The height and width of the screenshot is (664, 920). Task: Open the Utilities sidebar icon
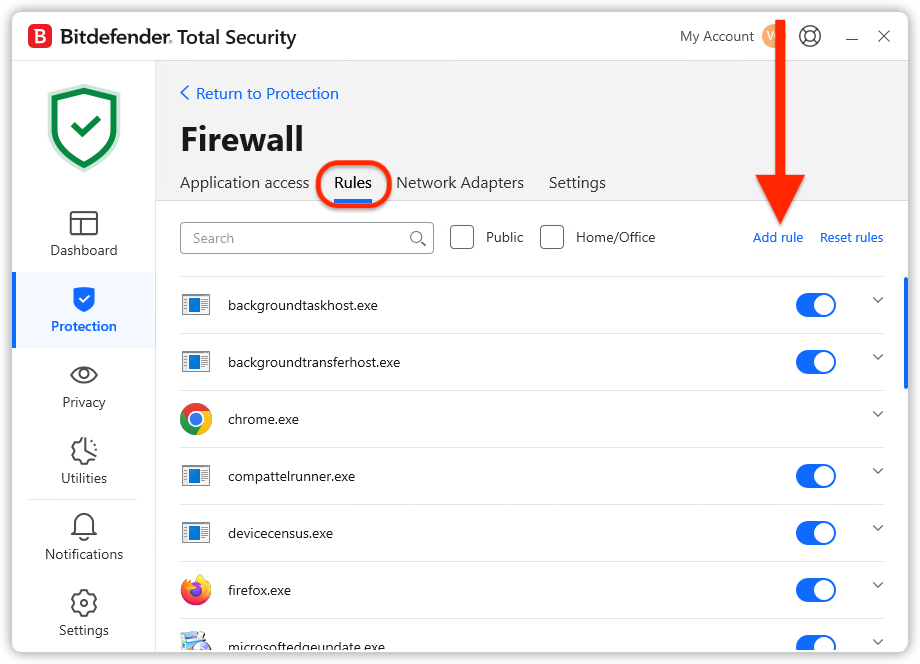tap(83, 451)
